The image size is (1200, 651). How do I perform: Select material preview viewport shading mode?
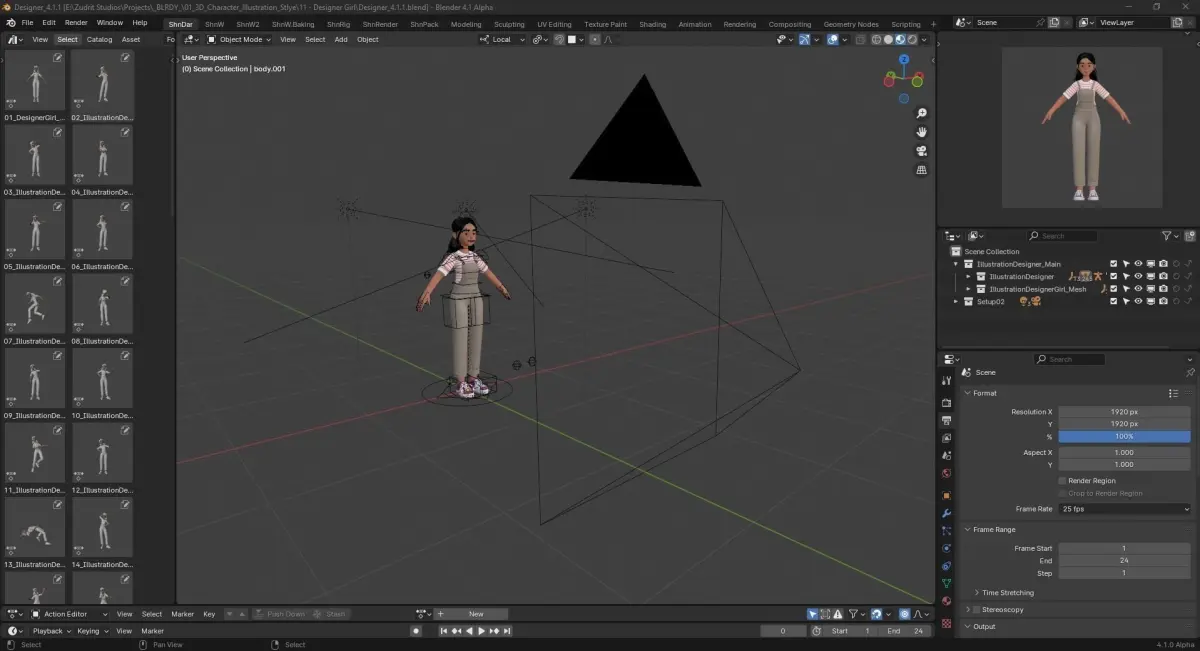(x=900, y=39)
